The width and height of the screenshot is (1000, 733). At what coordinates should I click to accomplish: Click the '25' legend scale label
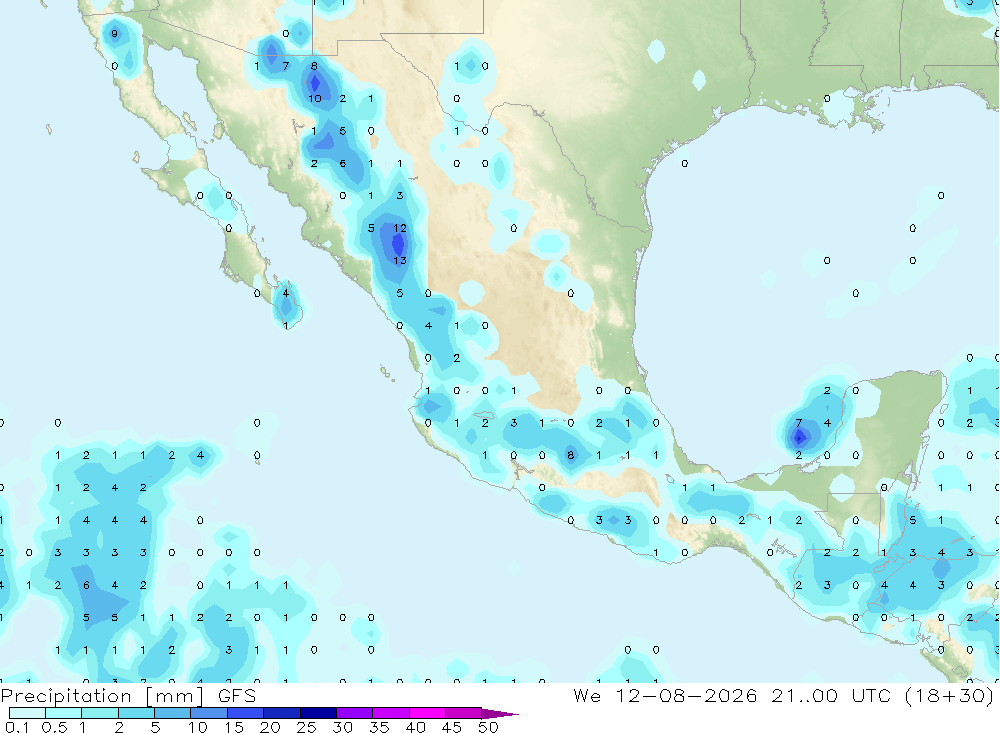coord(306,727)
